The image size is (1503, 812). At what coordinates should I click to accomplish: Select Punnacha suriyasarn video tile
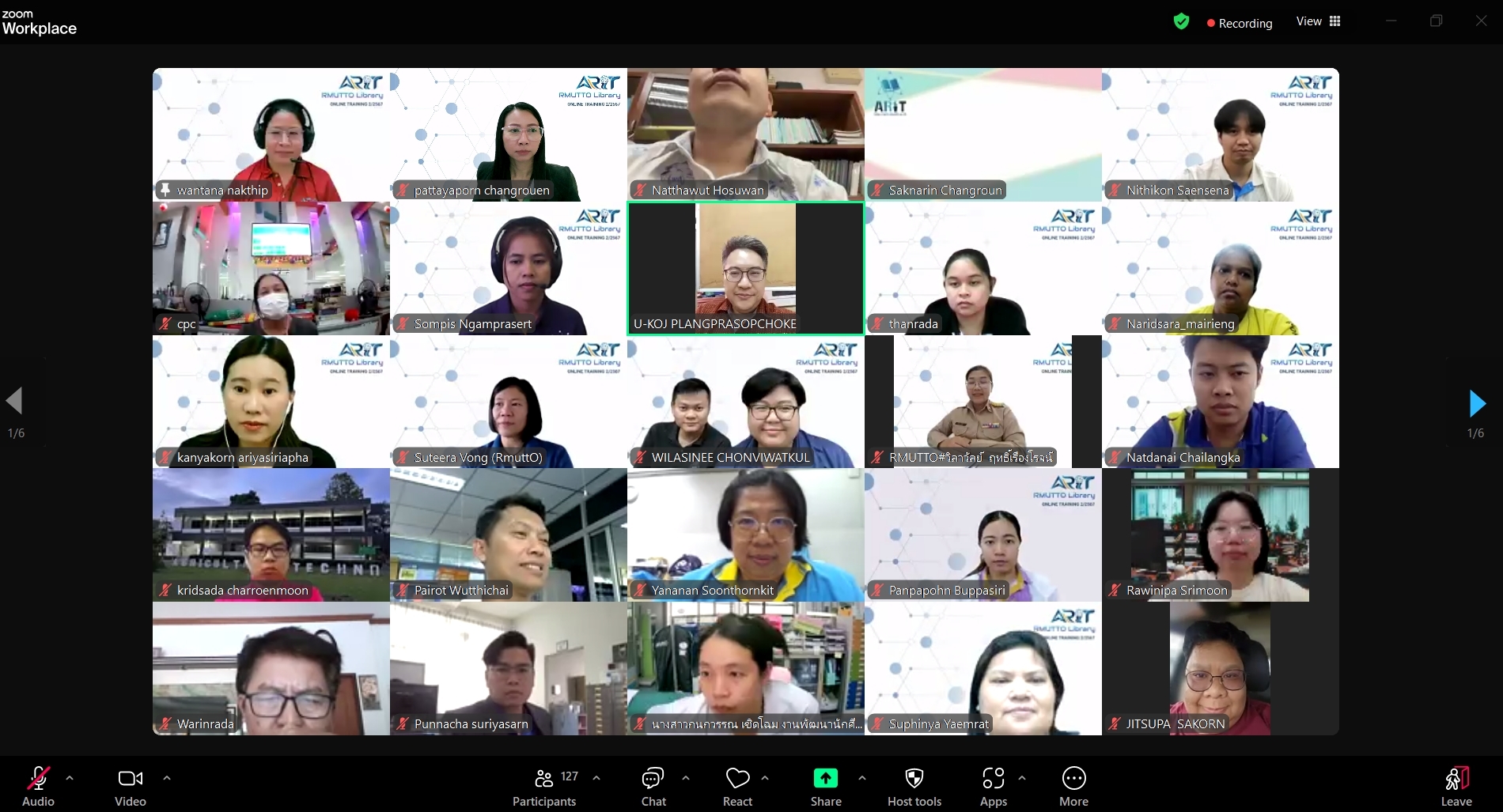(509, 668)
